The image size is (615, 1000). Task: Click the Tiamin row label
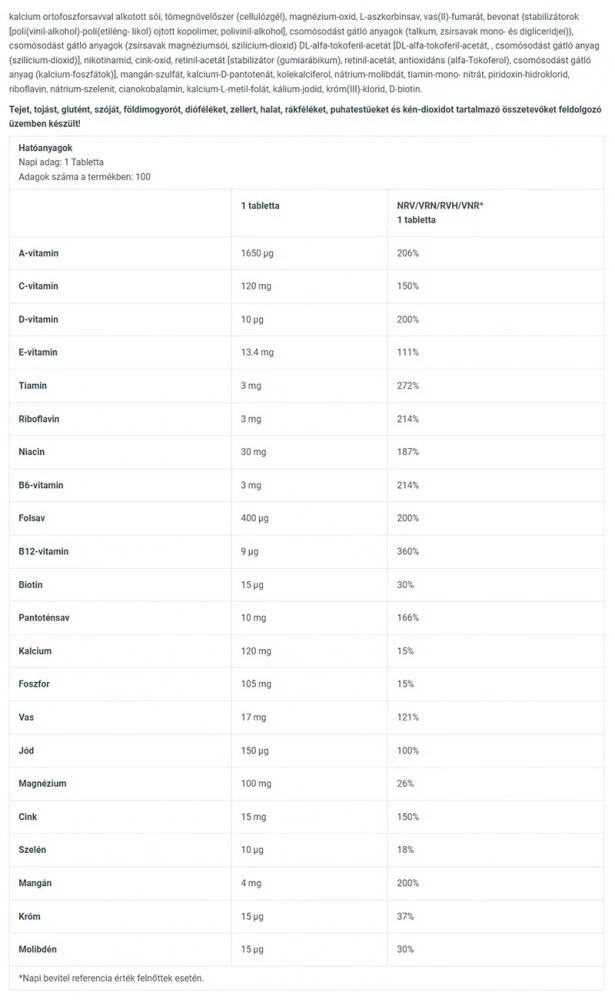(33, 385)
